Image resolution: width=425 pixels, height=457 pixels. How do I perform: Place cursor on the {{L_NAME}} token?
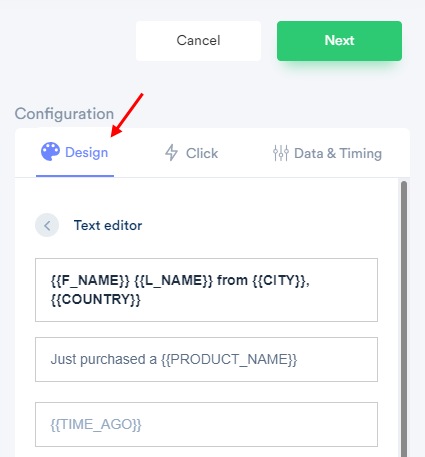(x=173, y=280)
